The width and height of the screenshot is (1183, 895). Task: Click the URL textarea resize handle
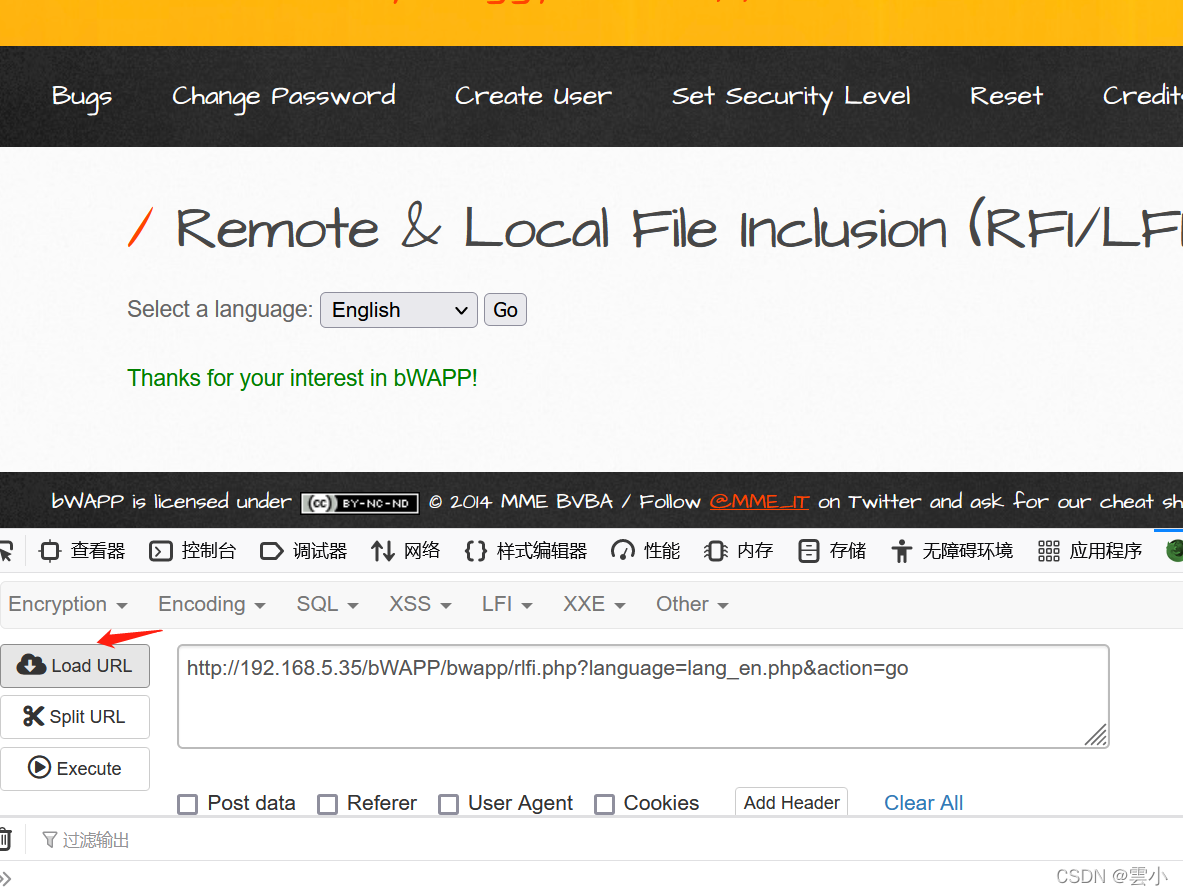point(1096,735)
